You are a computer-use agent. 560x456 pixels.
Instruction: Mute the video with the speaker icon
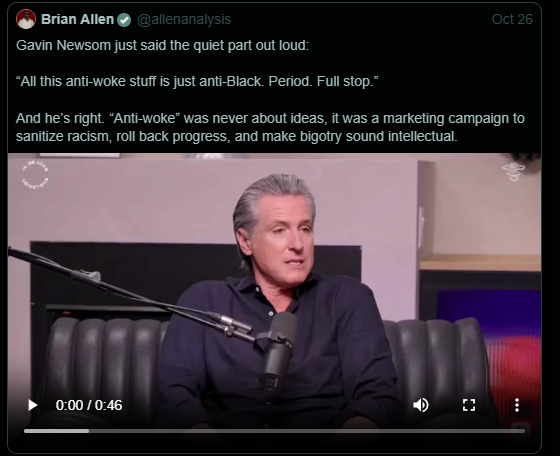pyautogui.click(x=421, y=405)
